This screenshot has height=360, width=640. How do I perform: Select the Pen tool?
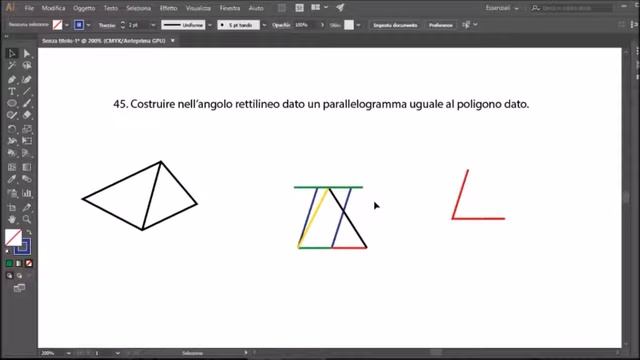[12, 79]
